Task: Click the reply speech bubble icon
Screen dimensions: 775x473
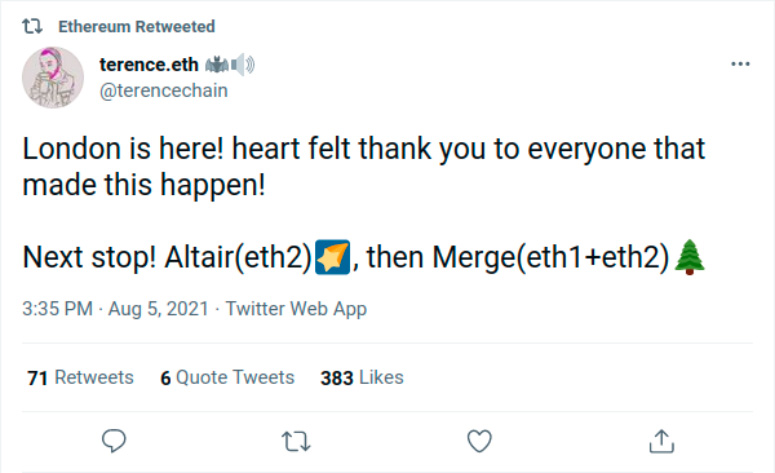Action: [x=115, y=440]
